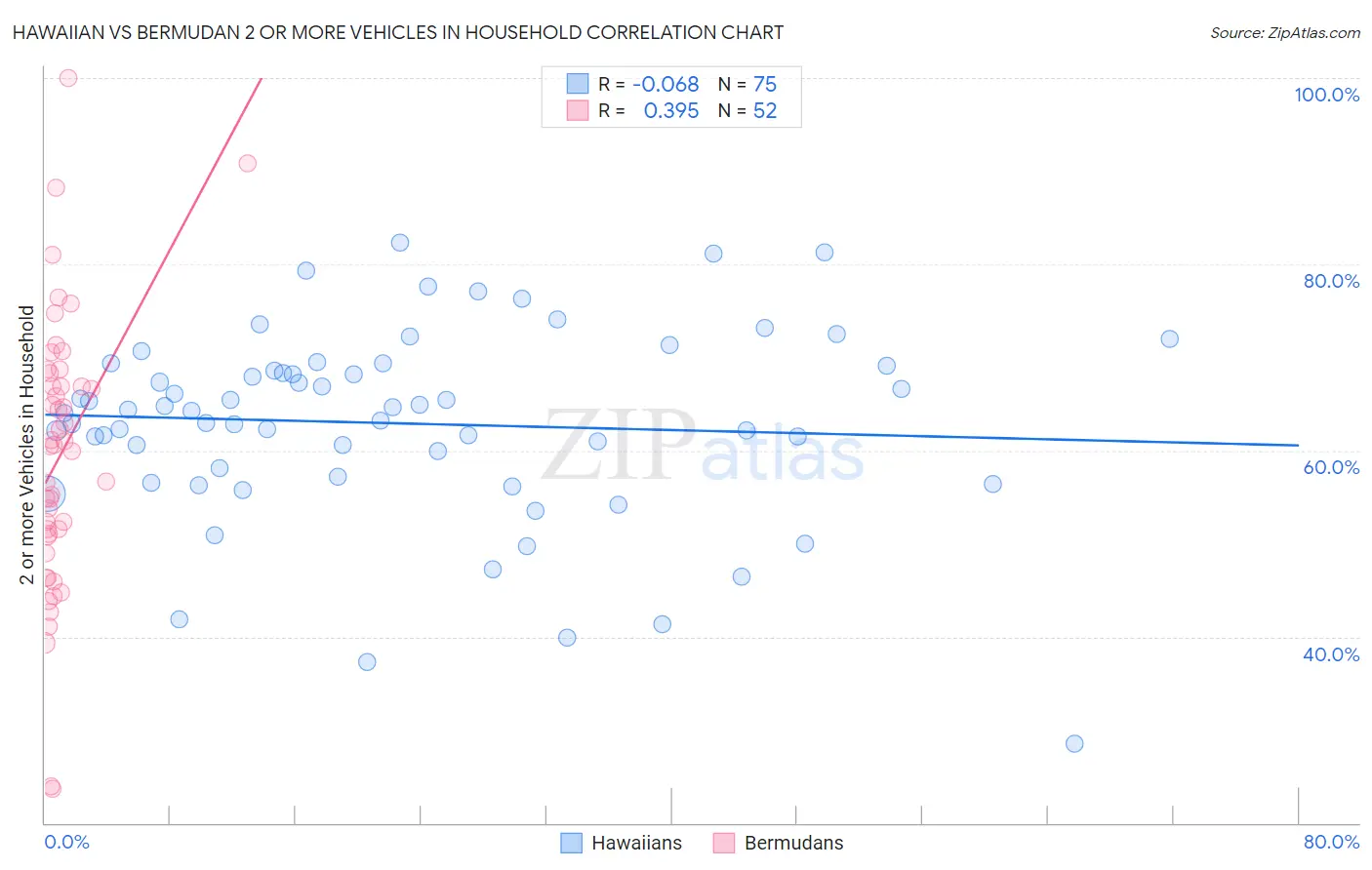Click the blue Hawaiians legend swatch
1372x870 pixels.
point(571,843)
